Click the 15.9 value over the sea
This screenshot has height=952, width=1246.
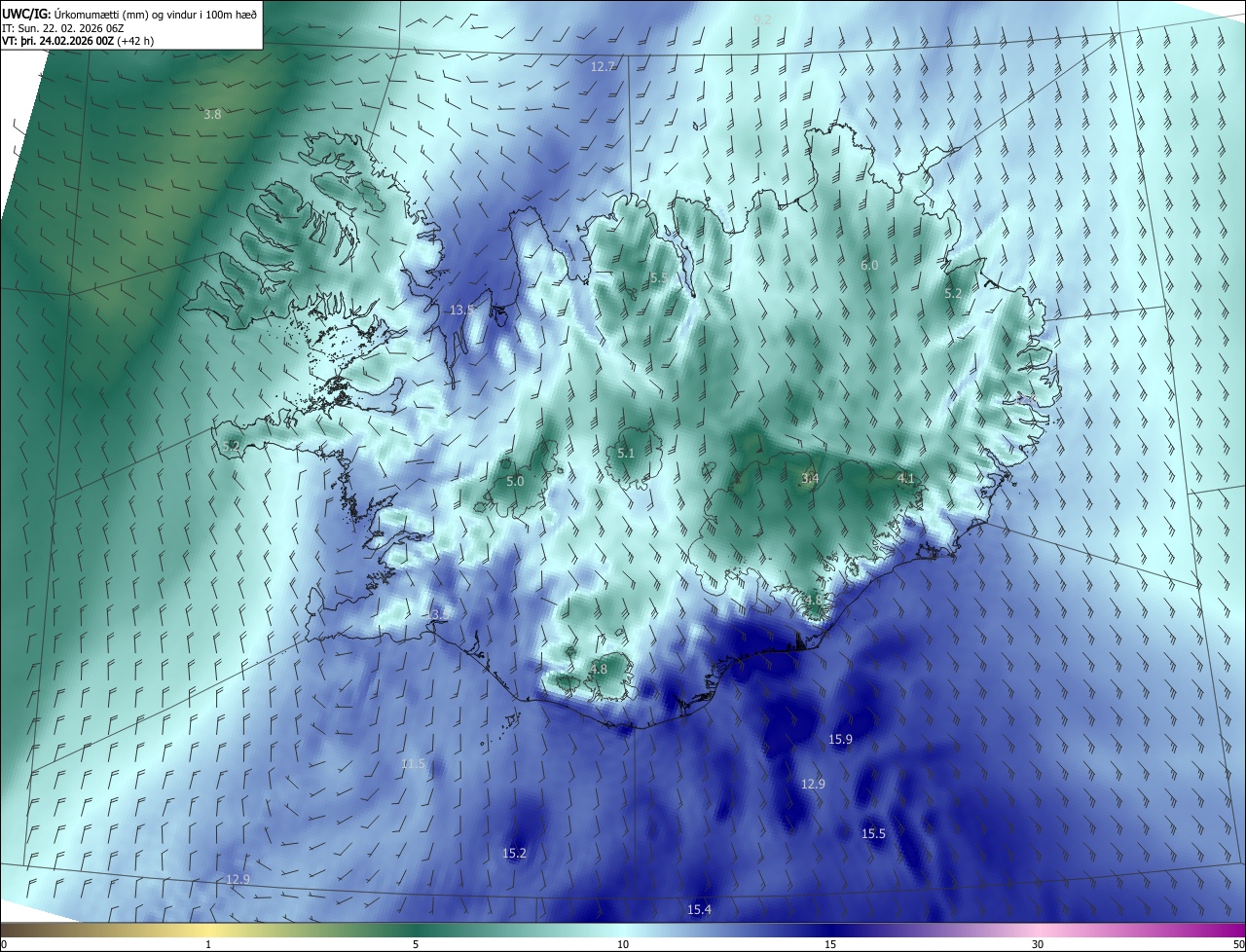click(x=840, y=740)
